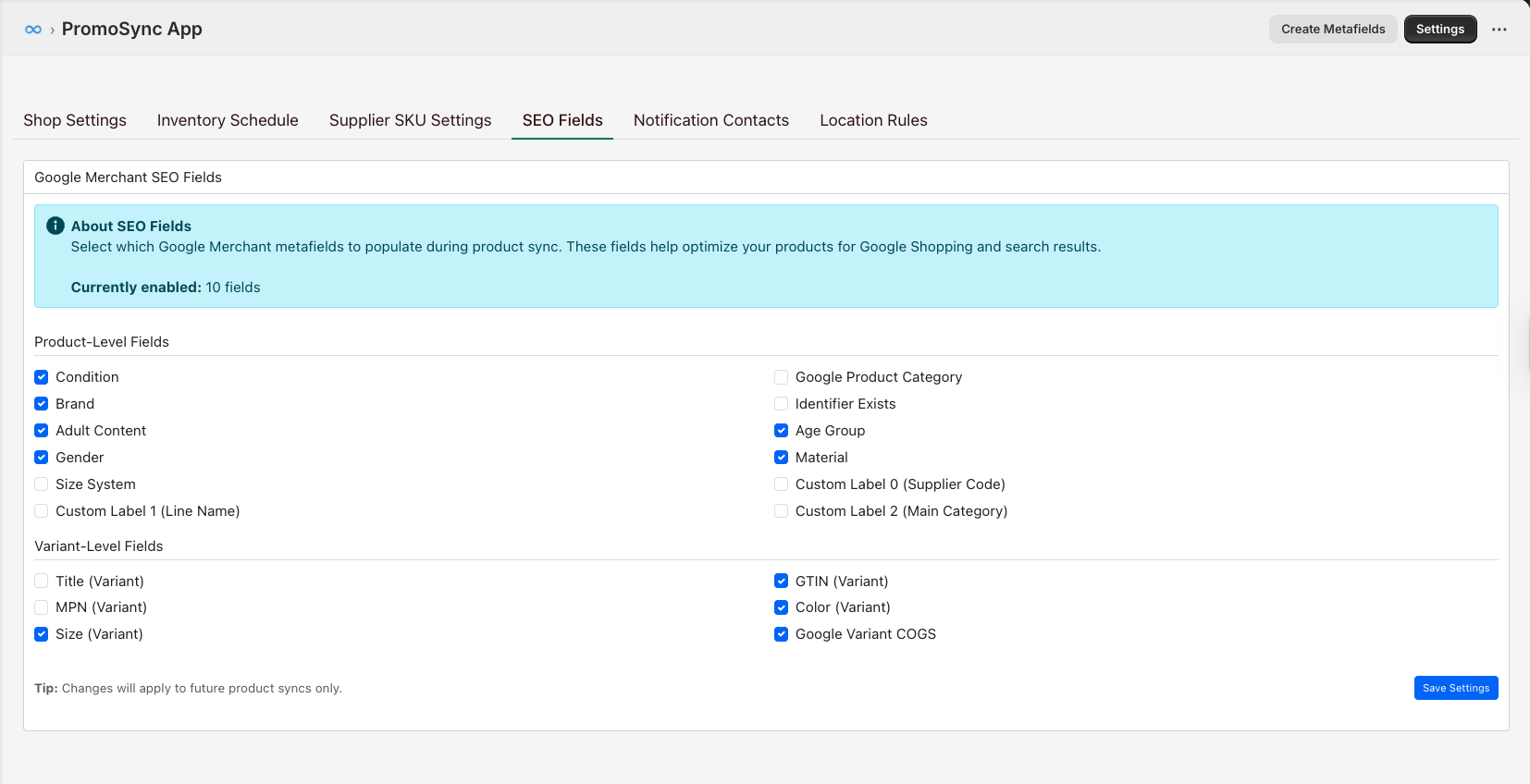Go to Supplier SKU Settings tab
Image resolution: width=1530 pixels, height=784 pixels.
[x=411, y=120]
